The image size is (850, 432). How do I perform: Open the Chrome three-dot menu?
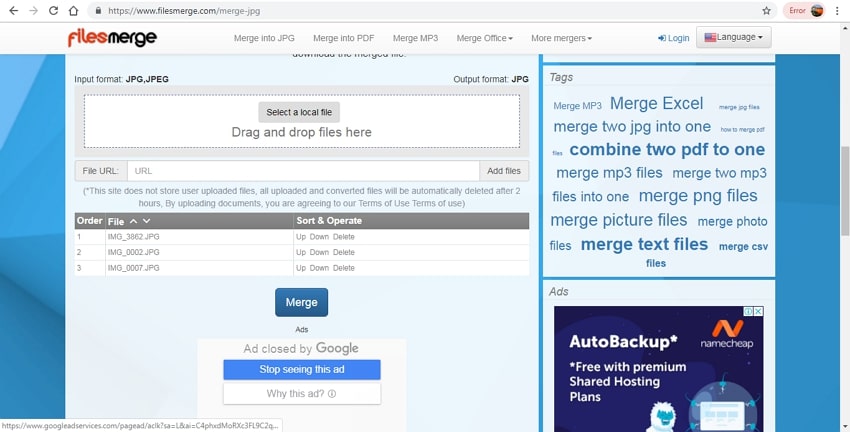pos(838,10)
